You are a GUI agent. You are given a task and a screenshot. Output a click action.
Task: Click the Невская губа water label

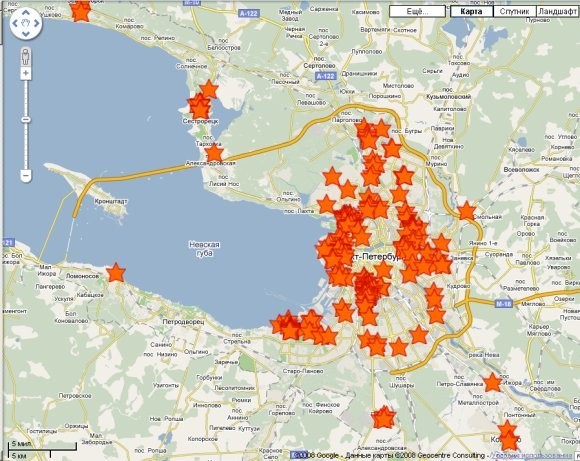coord(204,249)
